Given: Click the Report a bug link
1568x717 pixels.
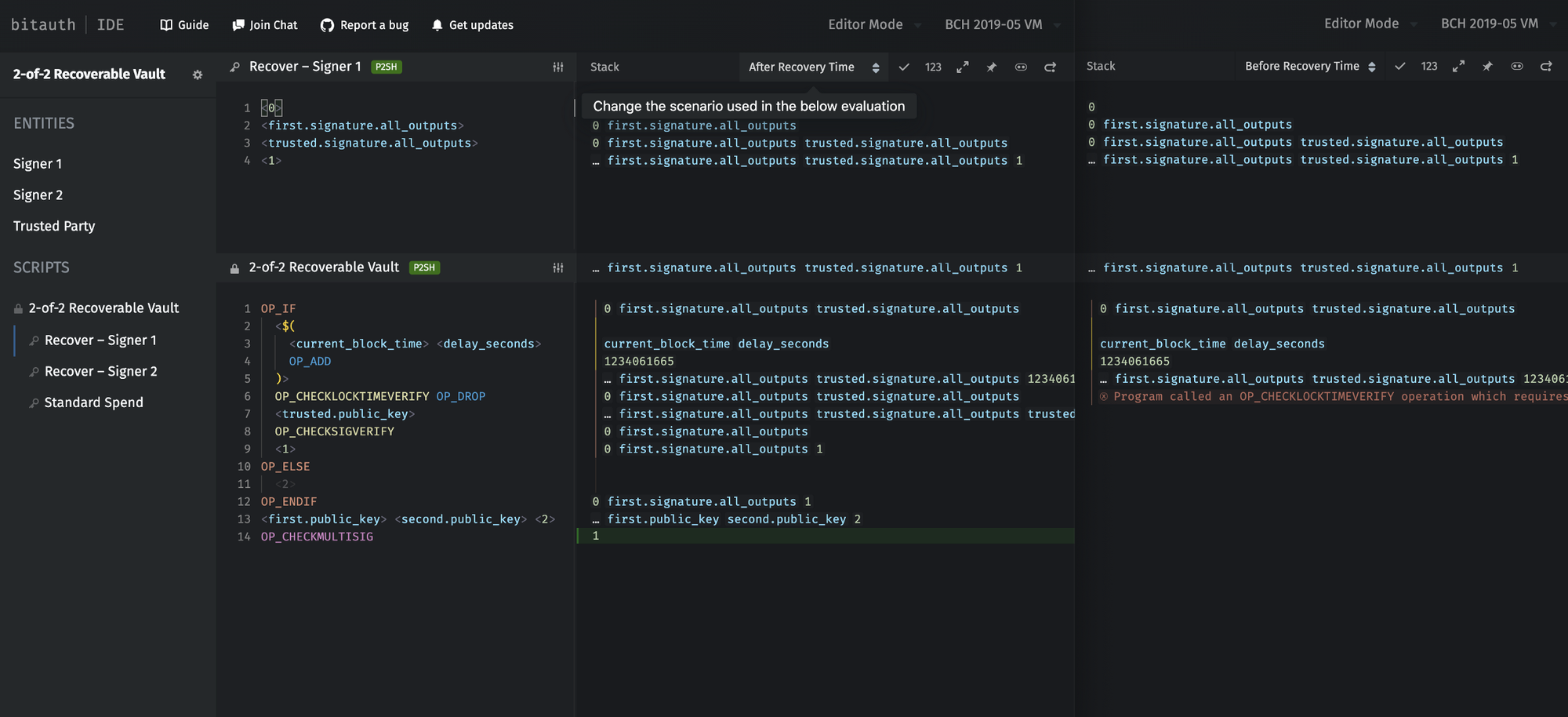Looking at the screenshot, I should 364,24.
